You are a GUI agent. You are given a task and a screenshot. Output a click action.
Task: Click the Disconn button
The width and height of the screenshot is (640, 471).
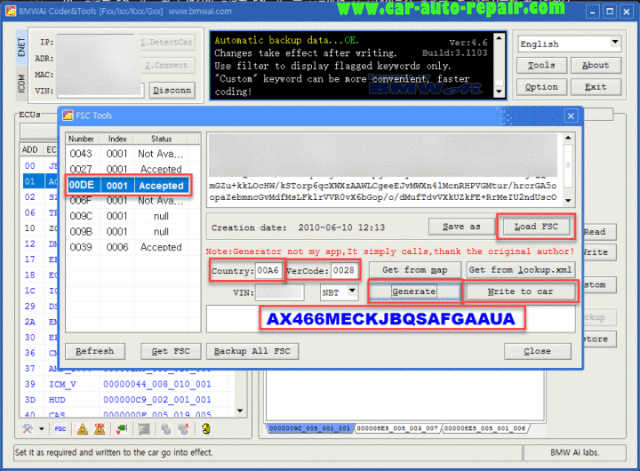click(172, 90)
